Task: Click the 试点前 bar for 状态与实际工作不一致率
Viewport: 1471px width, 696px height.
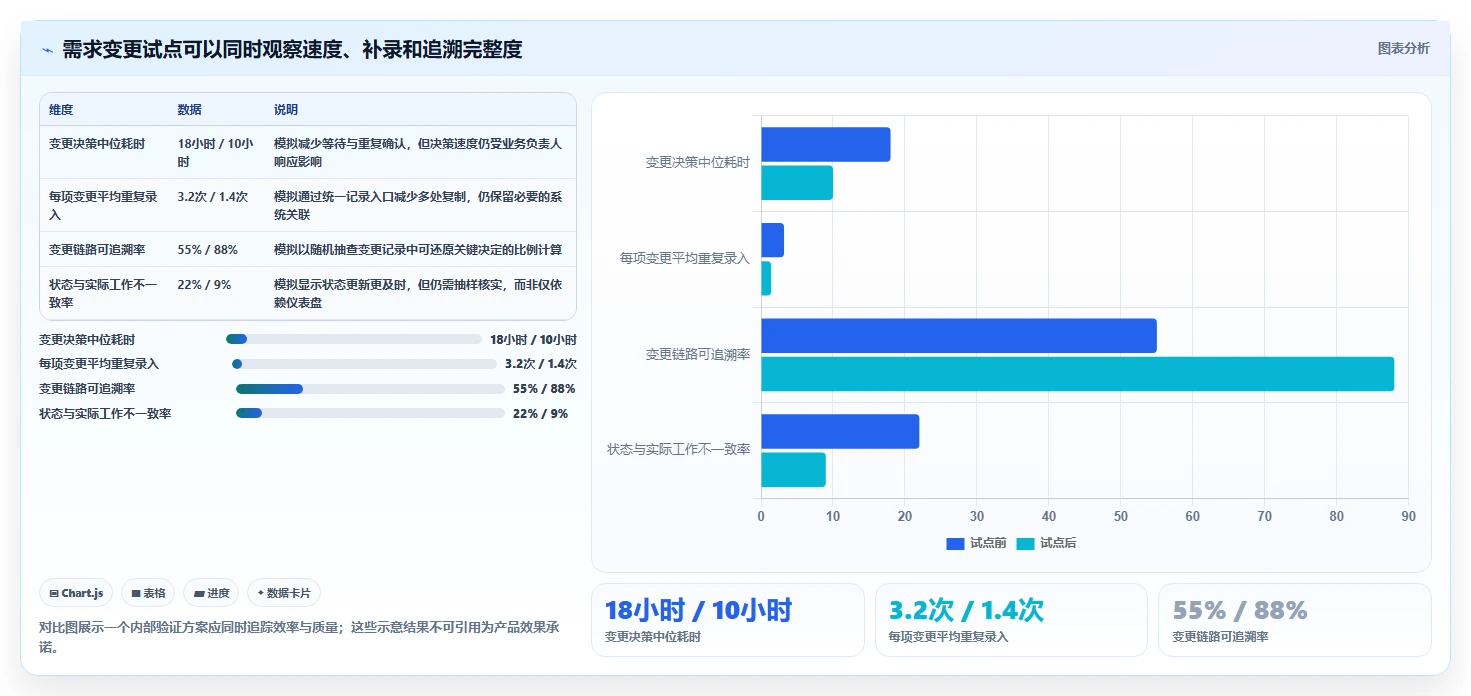Action: [x=840, y=431]
